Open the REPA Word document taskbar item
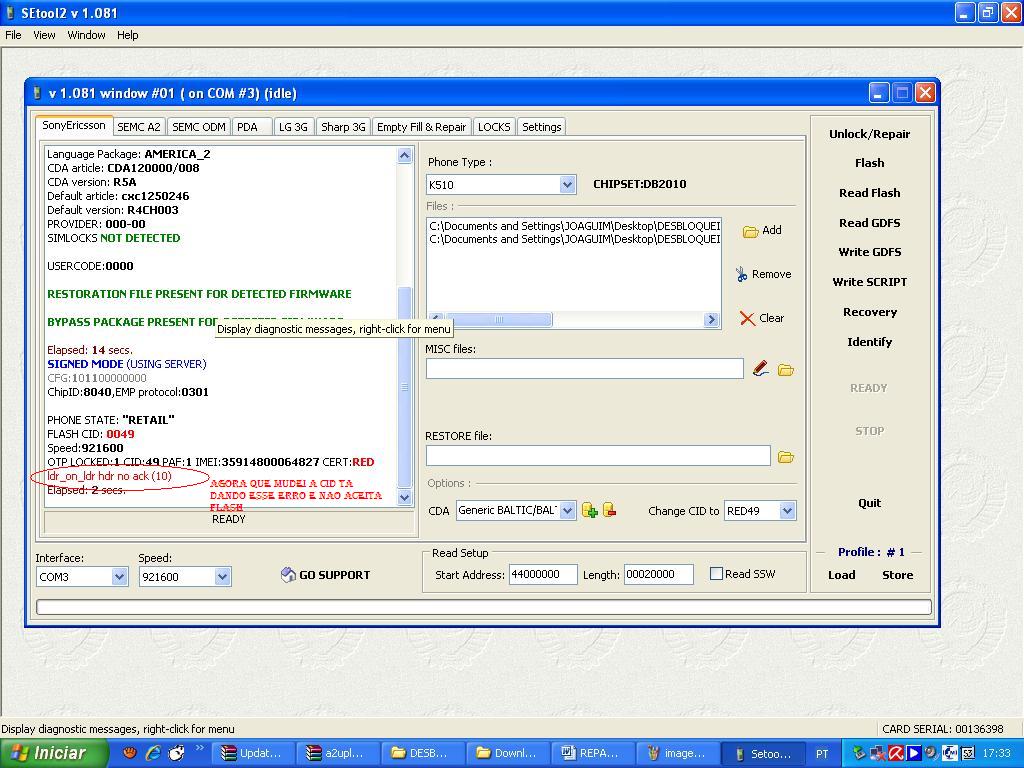 pyautogui.click(x=592, y=754)
